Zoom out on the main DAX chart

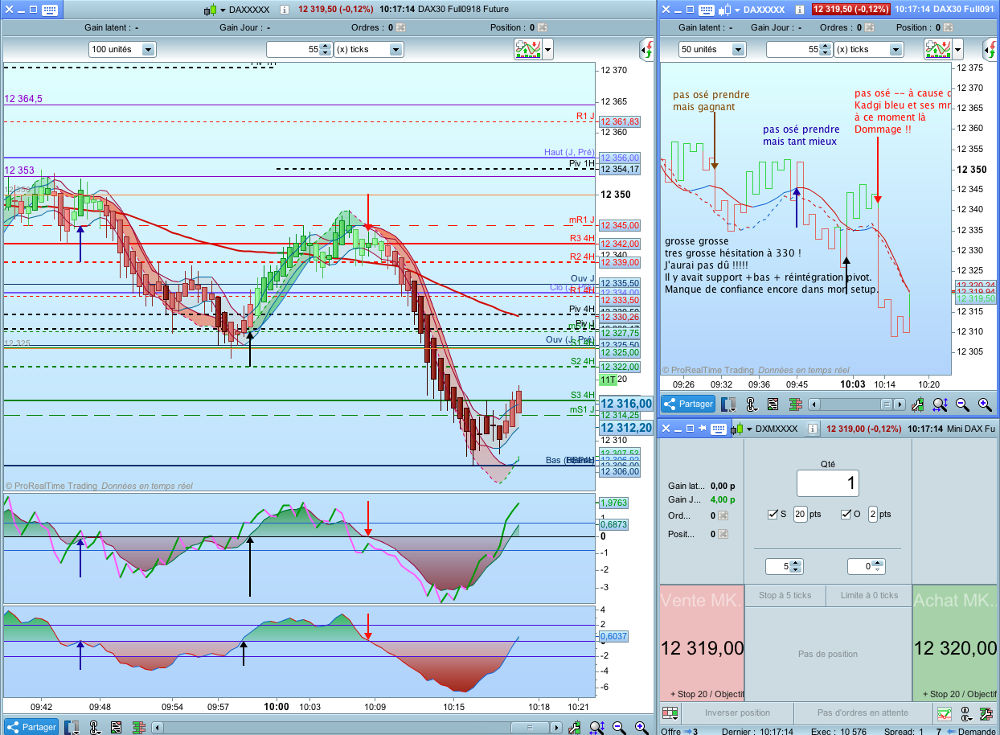(619, 727)
